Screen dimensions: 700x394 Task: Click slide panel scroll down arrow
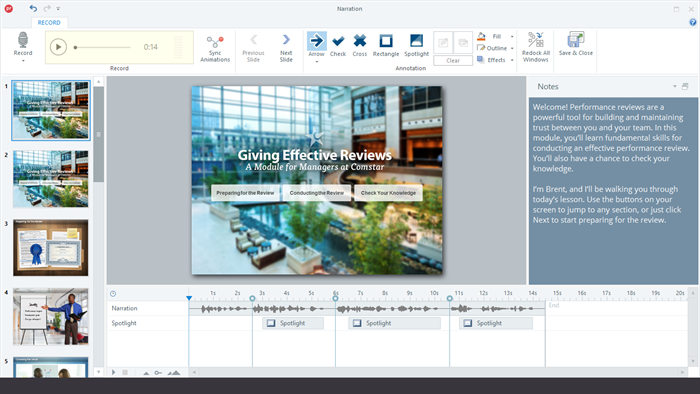(99, 372)
